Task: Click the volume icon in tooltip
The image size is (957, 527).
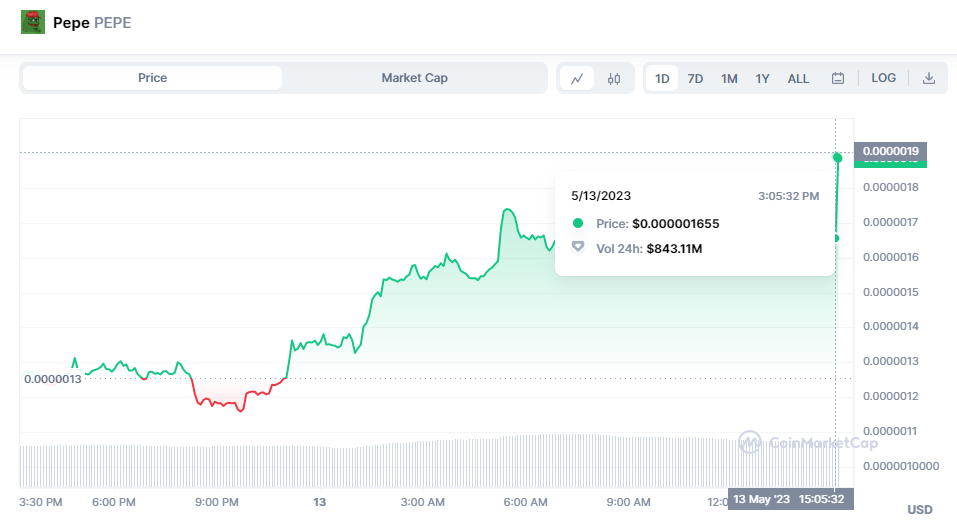Action: [x=577, y=247]
